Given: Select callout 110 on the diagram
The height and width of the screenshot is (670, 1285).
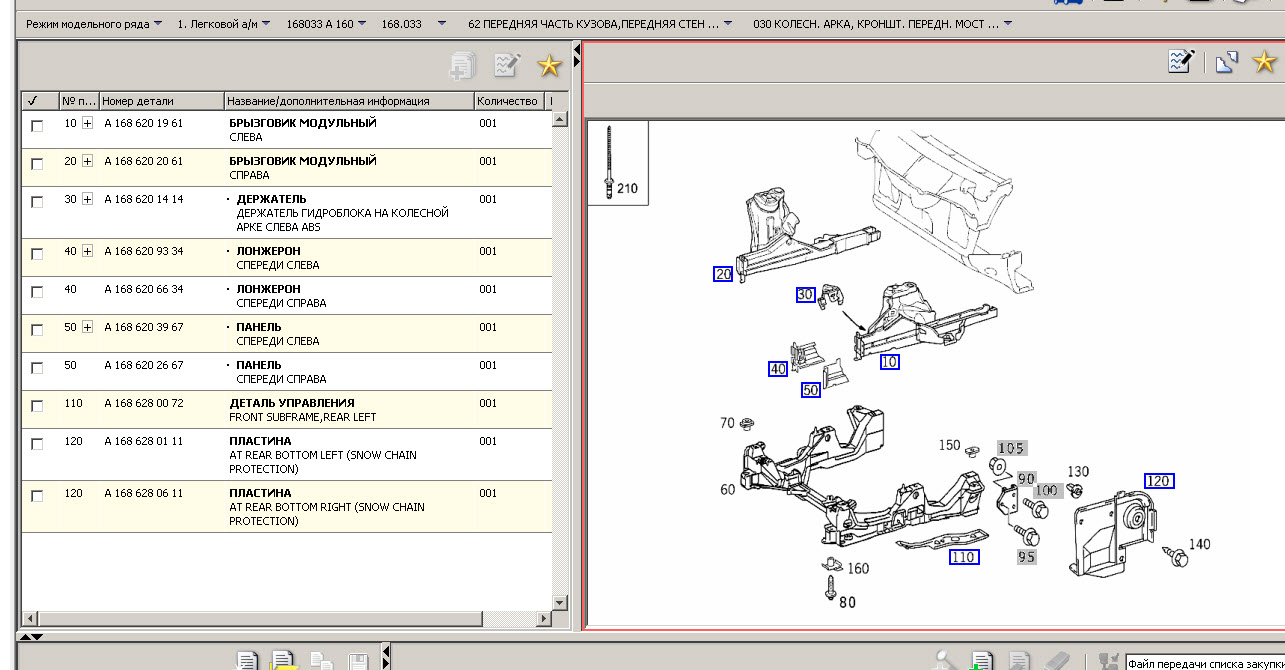Looking at the screenshot, I should pos(963,557).
